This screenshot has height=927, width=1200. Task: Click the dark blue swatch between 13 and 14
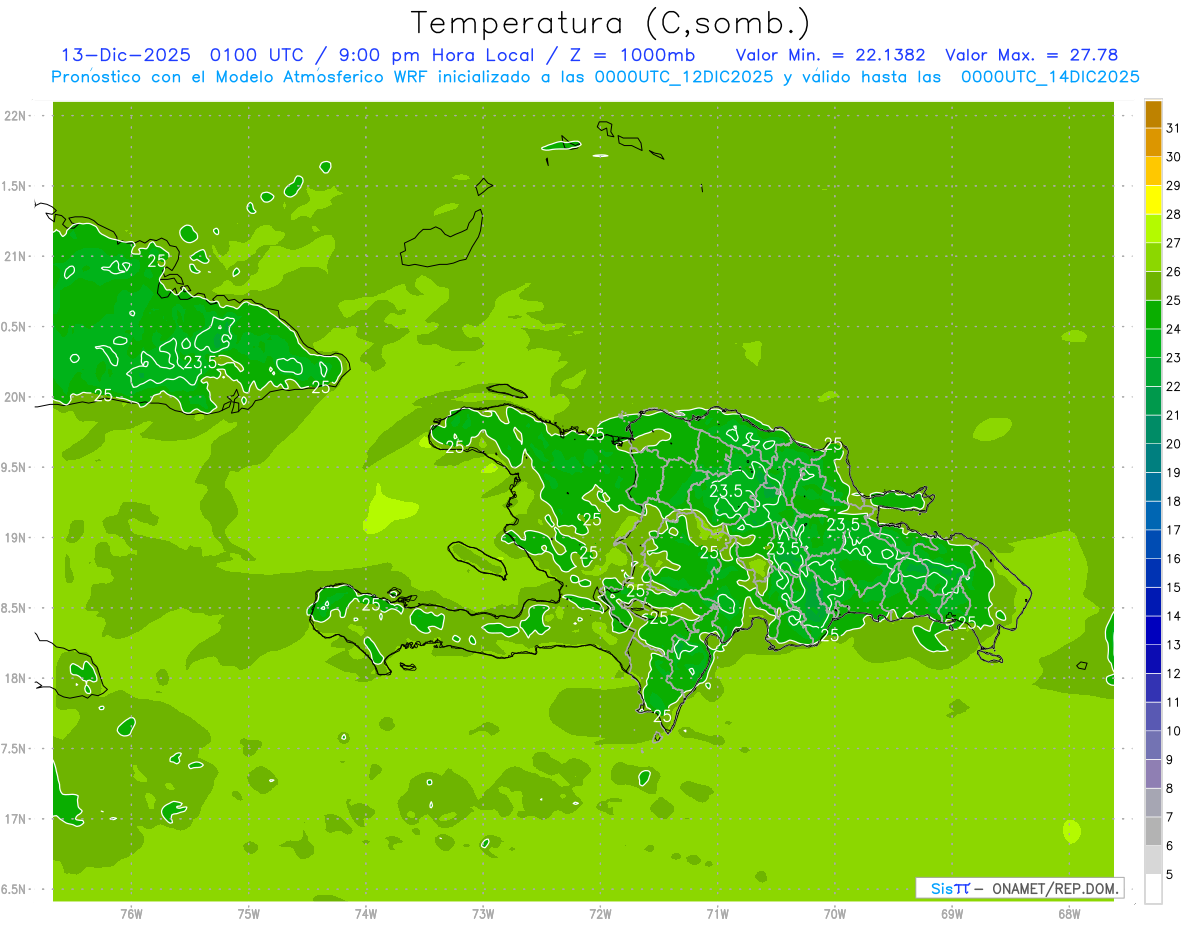(1153, 631)
